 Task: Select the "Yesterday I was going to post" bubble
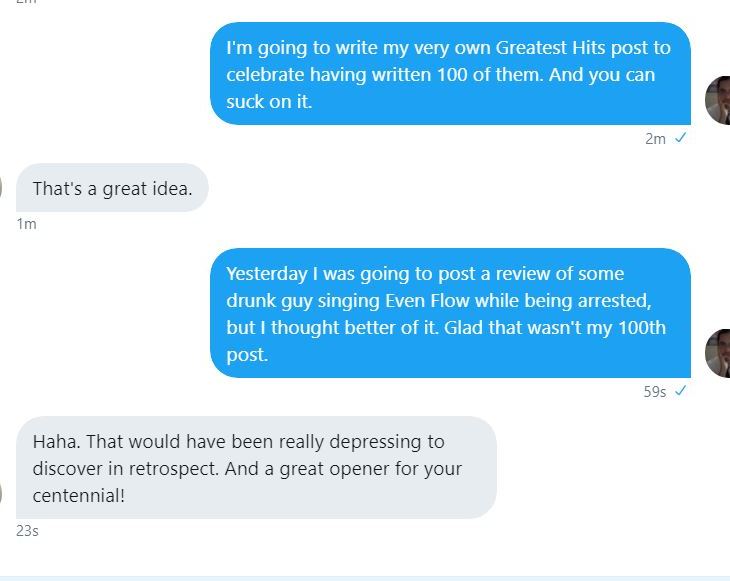click(450, 313)
